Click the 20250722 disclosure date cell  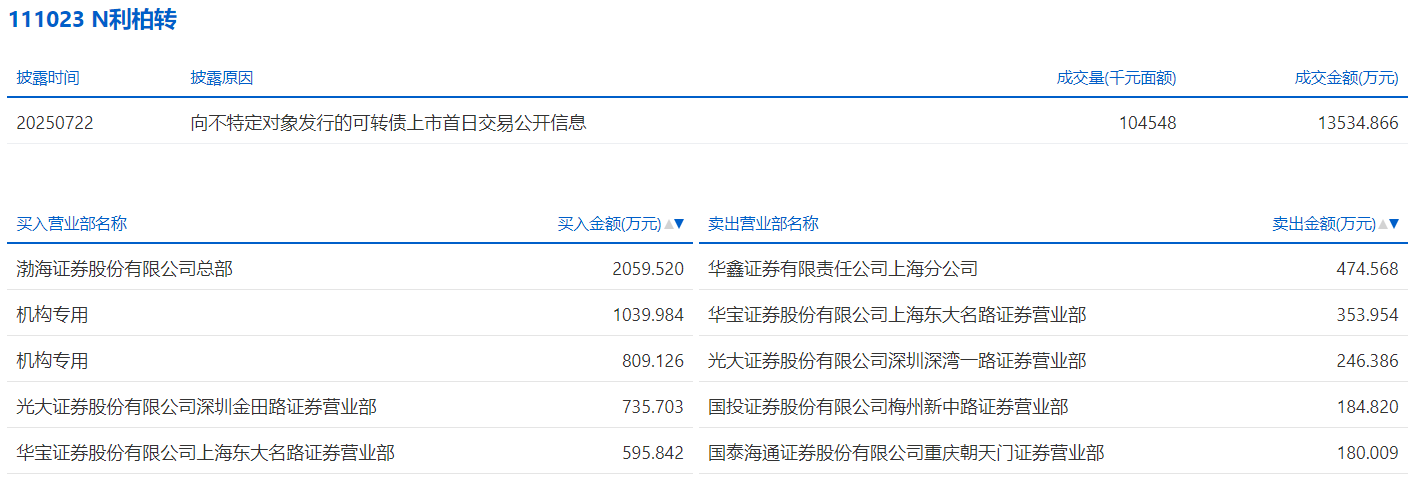click(x=55, y=124)
